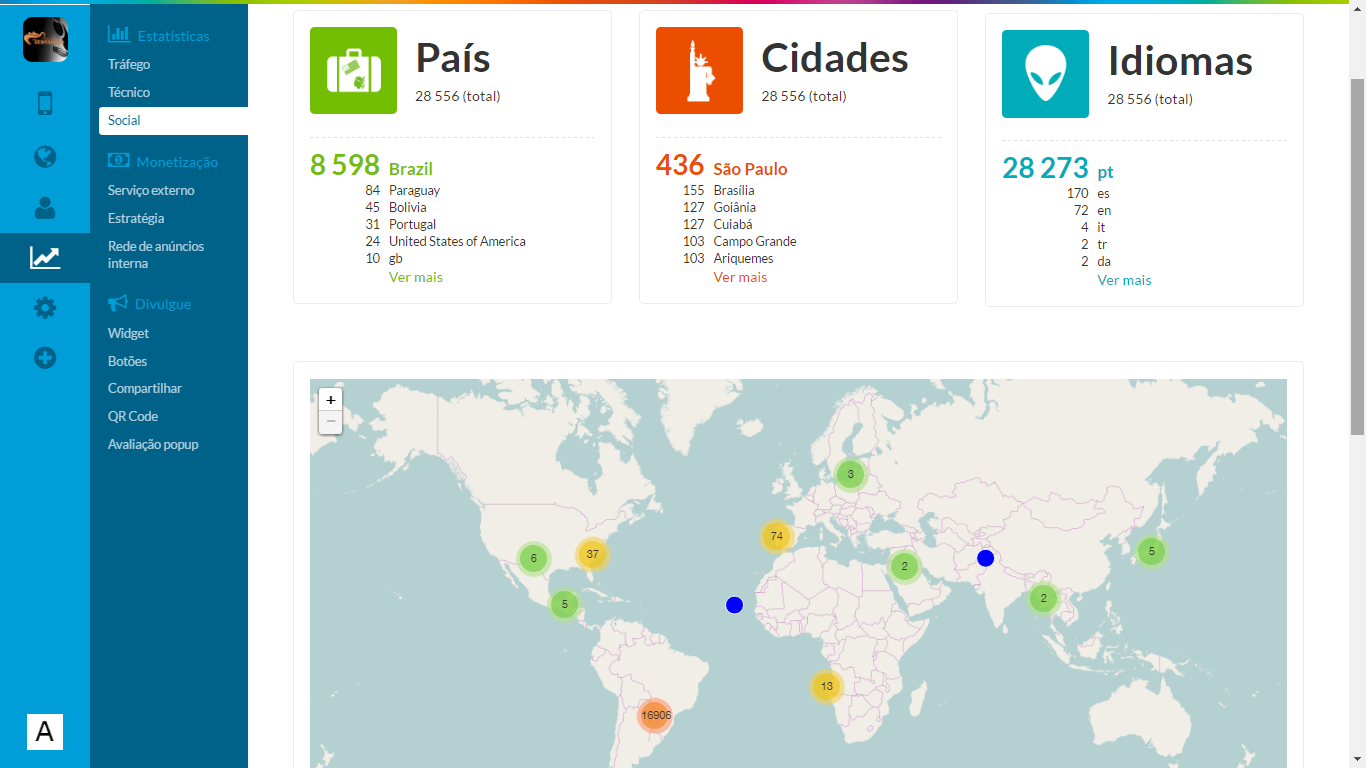Expand country list with Ver mais
Screen dimensions: 1370x768
(415, 277)
